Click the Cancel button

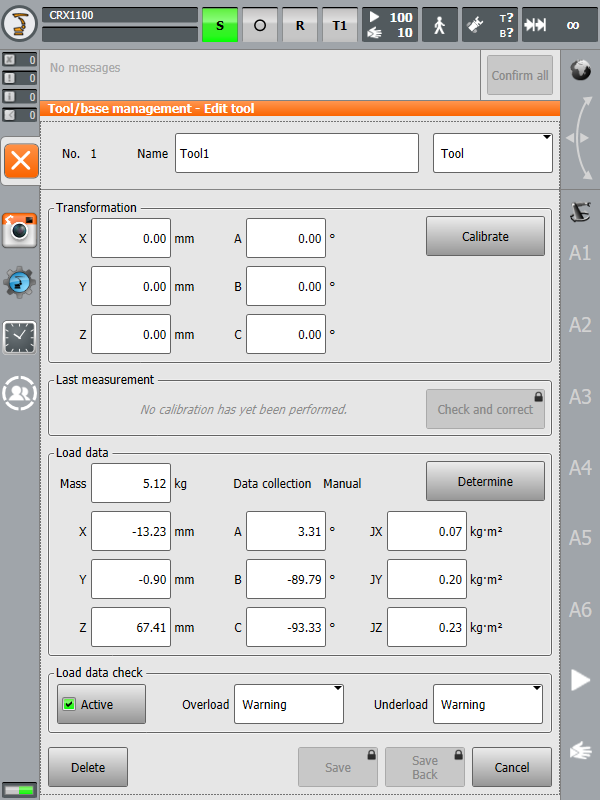512,767
